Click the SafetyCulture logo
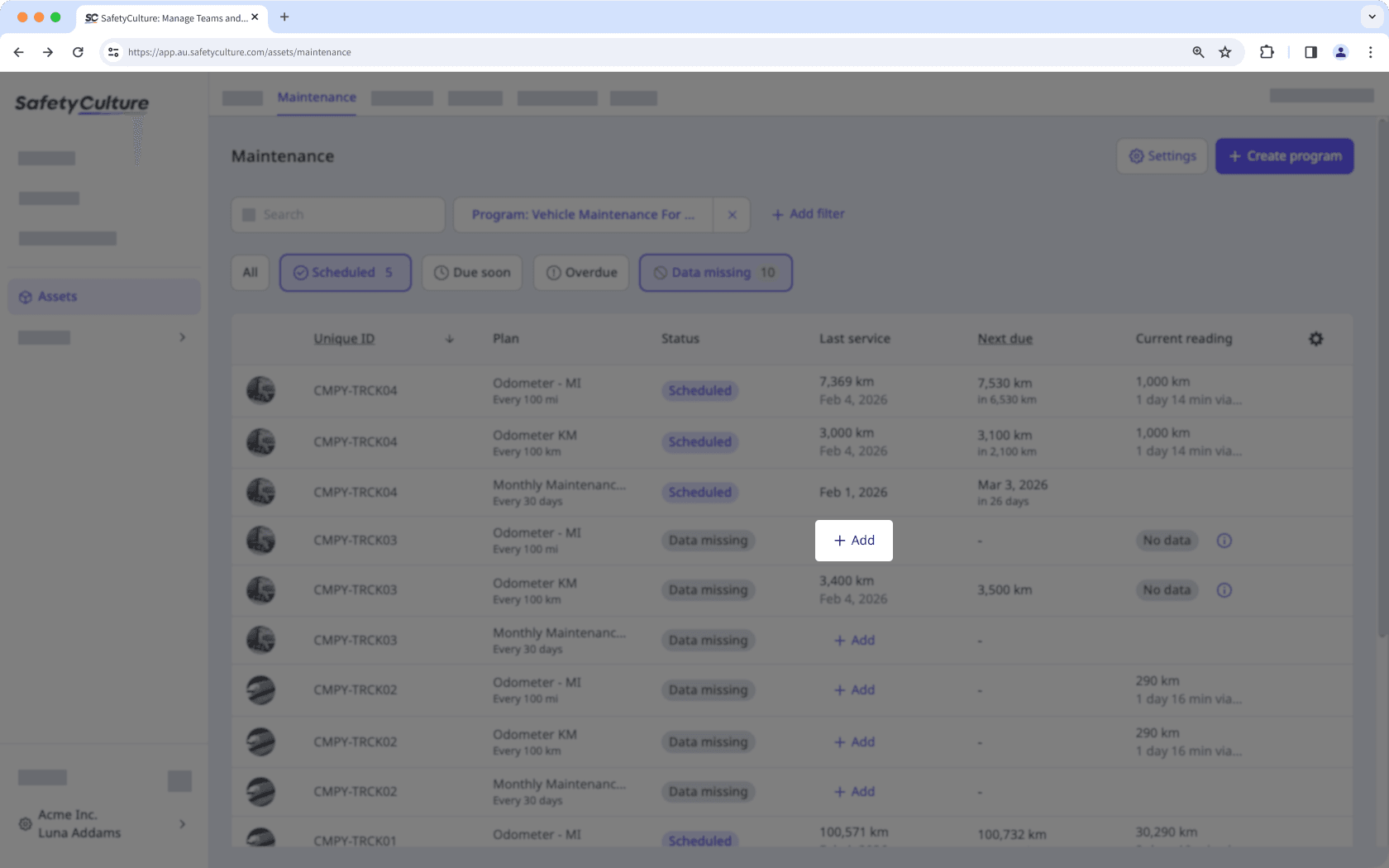 tap(81, 104)
